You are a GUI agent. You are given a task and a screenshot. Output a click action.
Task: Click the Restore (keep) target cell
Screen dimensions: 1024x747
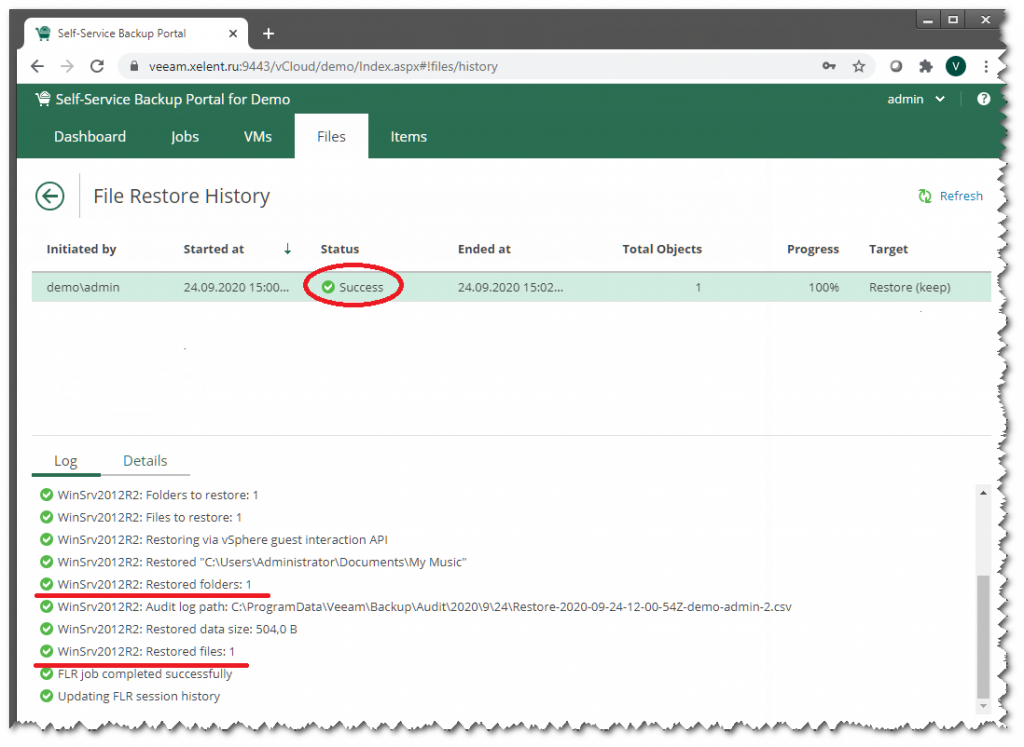(910, 287)
